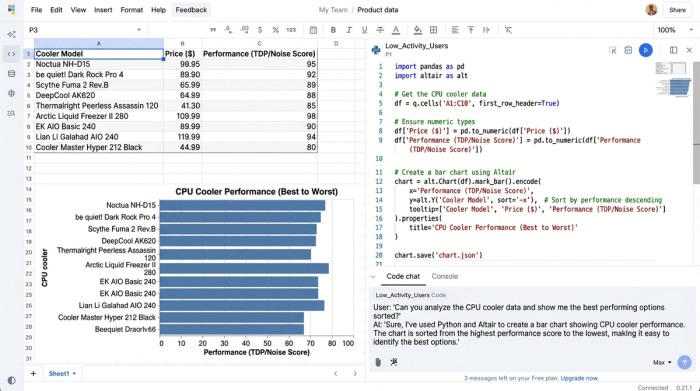This screenshot has width=700, height=391.
Task: Click the My Team breadcrumb link
Action: tap(333, 10)
